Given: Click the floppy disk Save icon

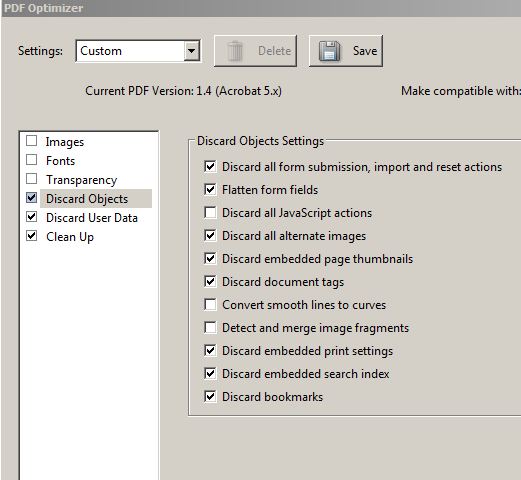Looking at the screenshot, I should point(329,51).
